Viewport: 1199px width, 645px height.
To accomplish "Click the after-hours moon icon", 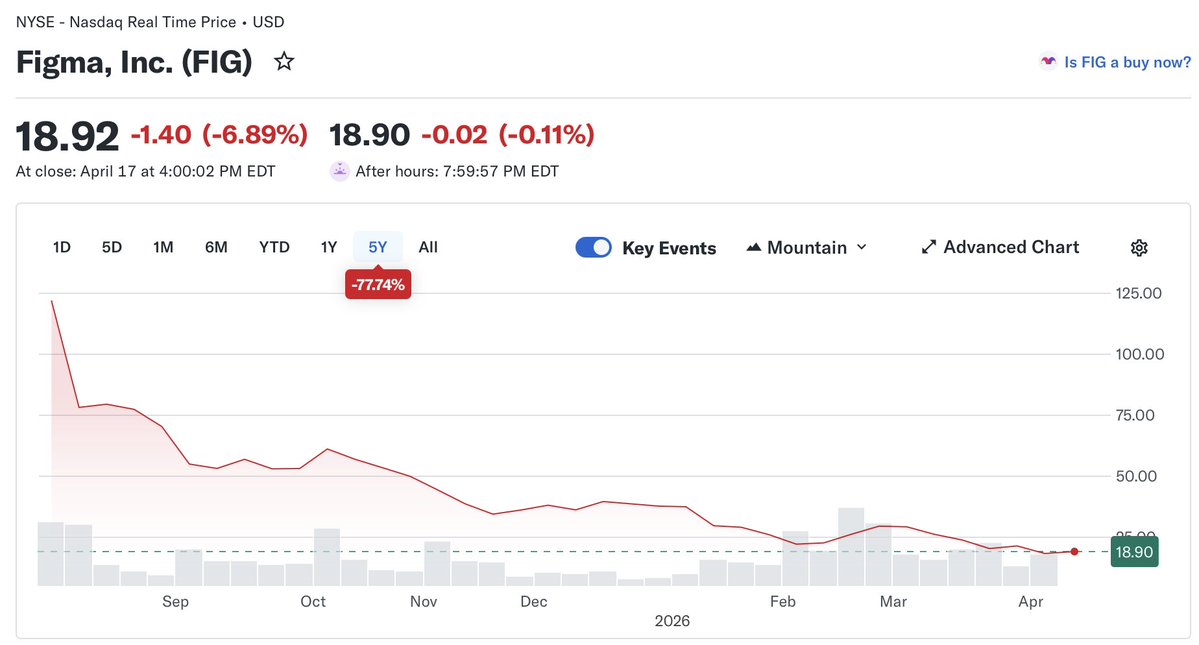I will click(340, 171).
